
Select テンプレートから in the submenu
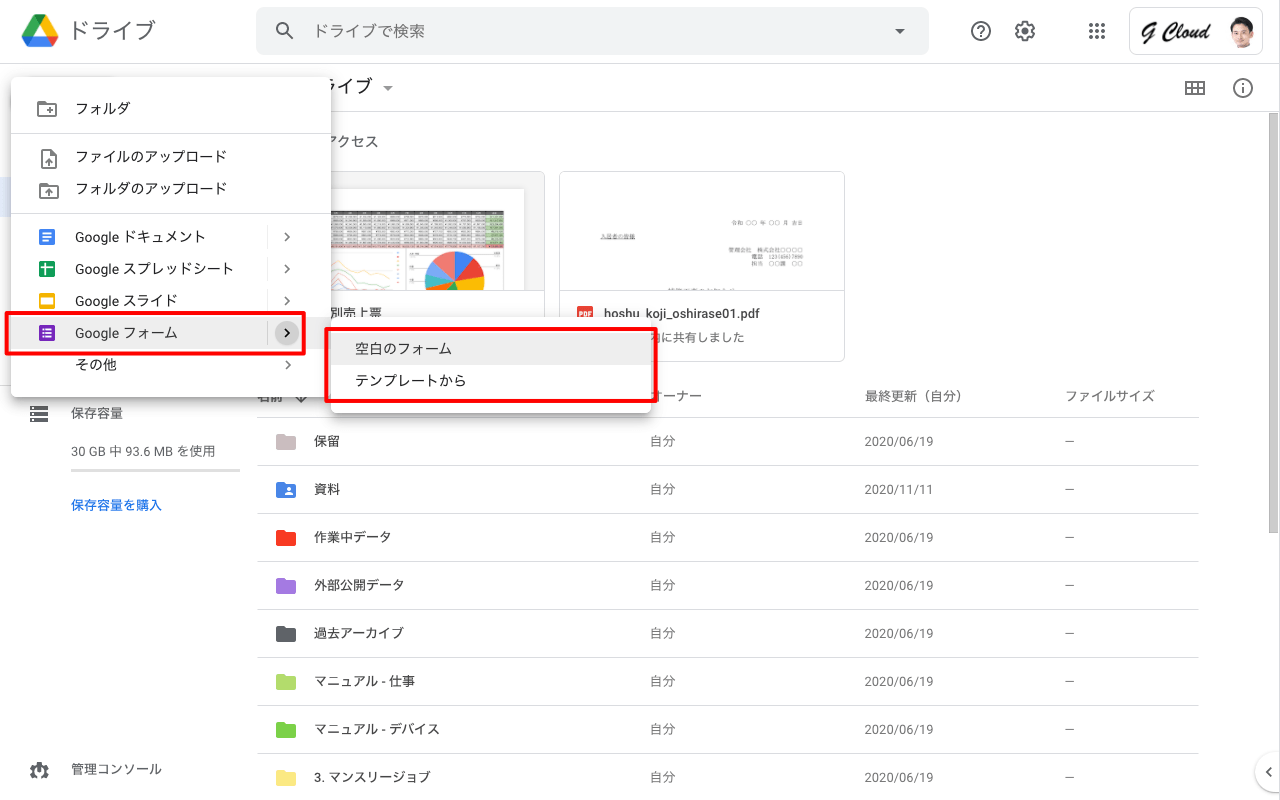491,381
